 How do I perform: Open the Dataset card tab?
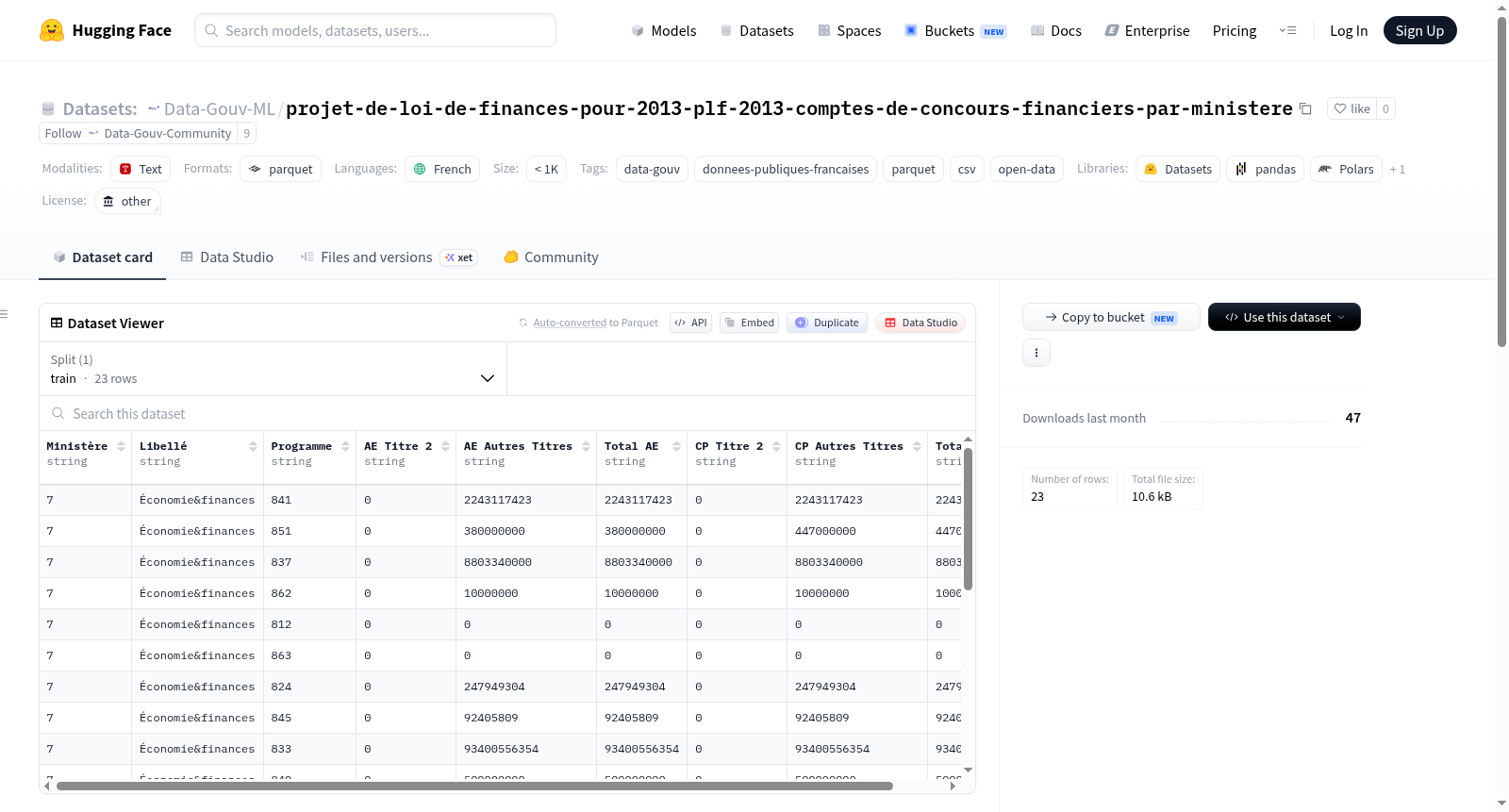coord(102,257)
